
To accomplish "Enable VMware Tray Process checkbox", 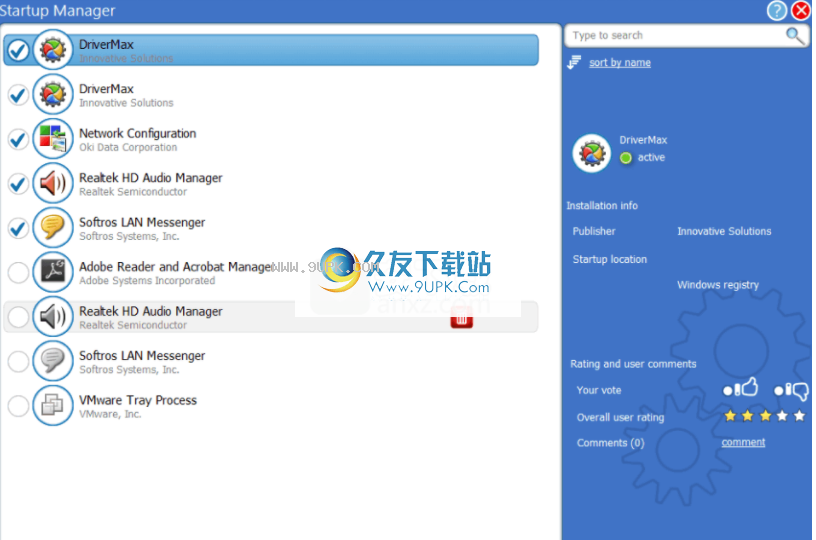I will pos(18,406).
